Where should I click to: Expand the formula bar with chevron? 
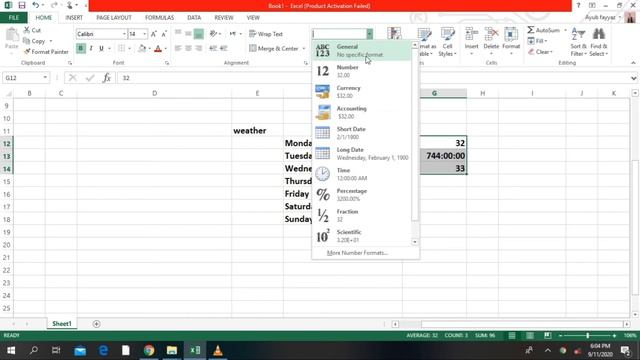[633, 78]
